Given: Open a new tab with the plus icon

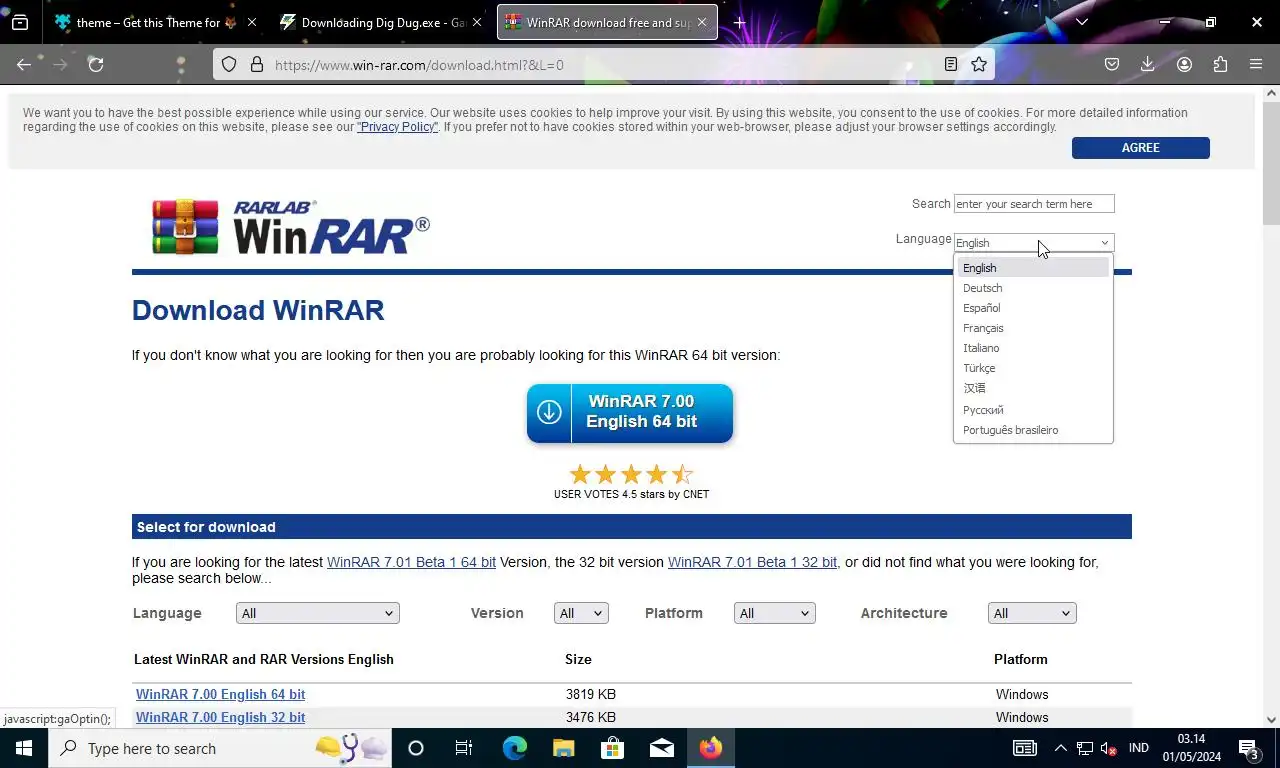Looking at the screenshot, I should (x=740, y=22).
